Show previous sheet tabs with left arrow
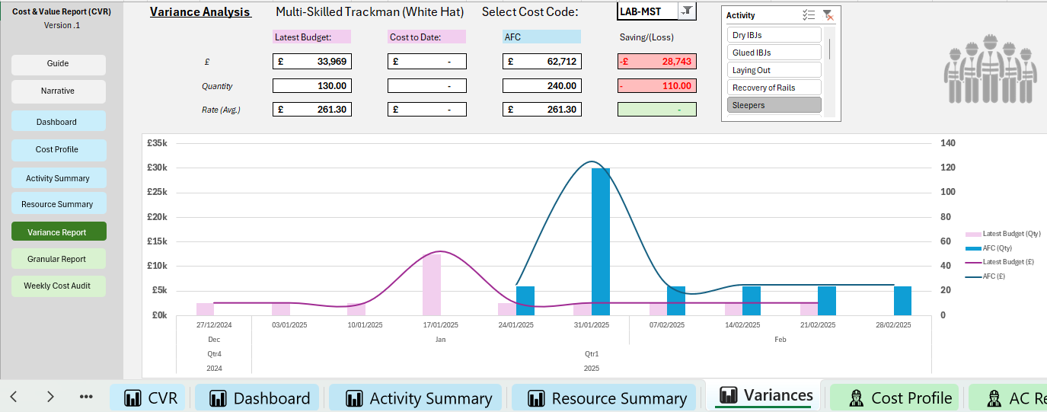 (13, 397)
